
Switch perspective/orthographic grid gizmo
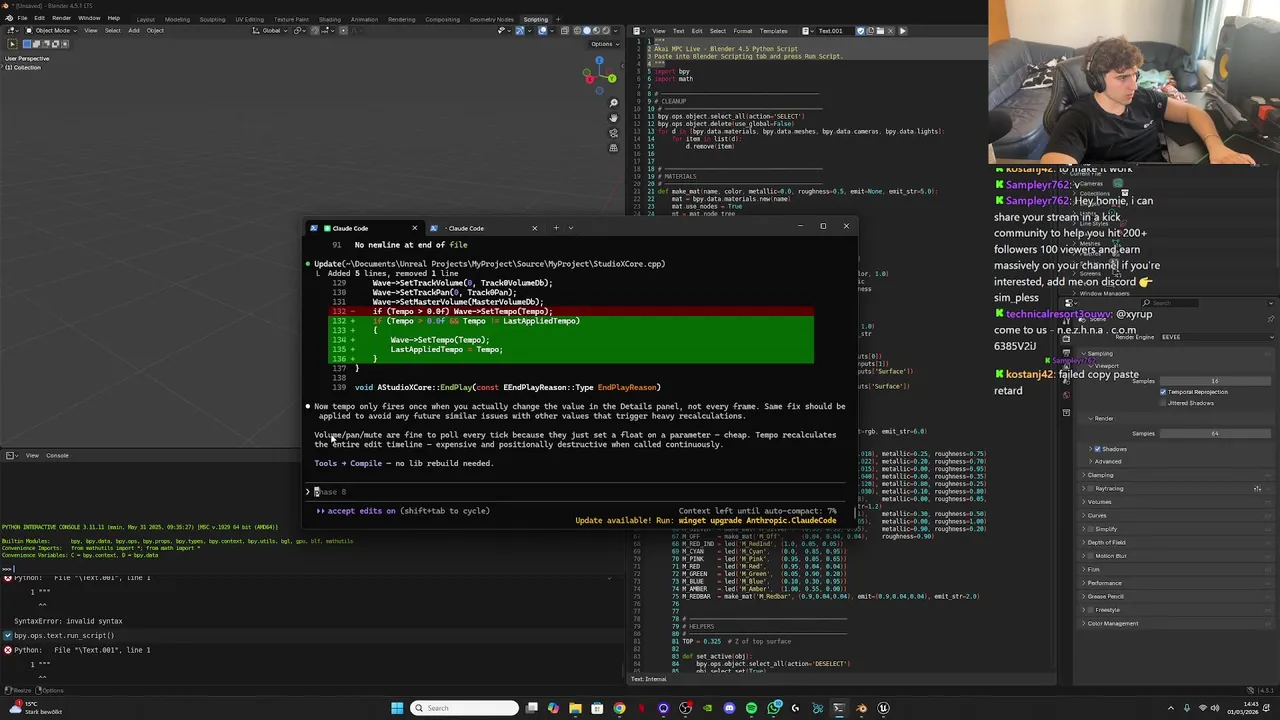click(613, 148)
